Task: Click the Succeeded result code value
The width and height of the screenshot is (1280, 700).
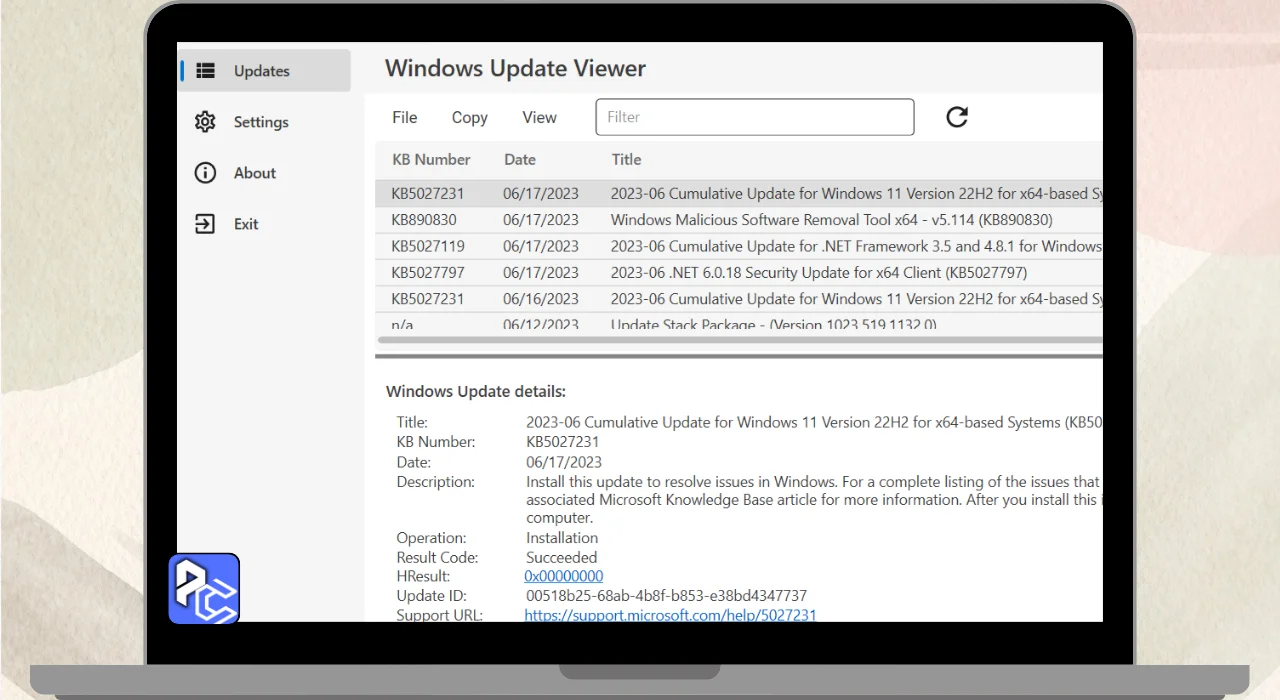Action: 562,557
